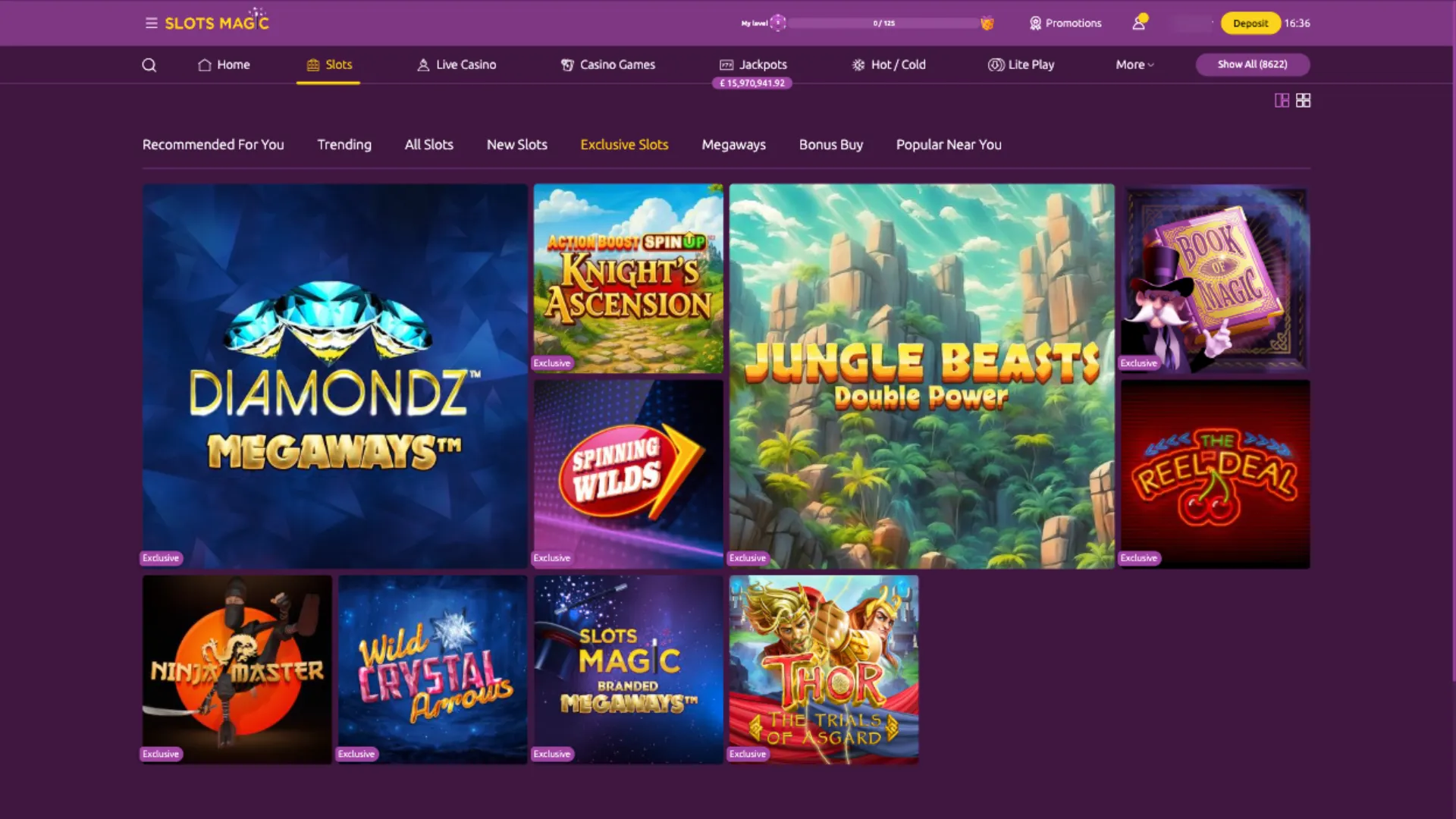Click the level badge icon

click(778, 23)
